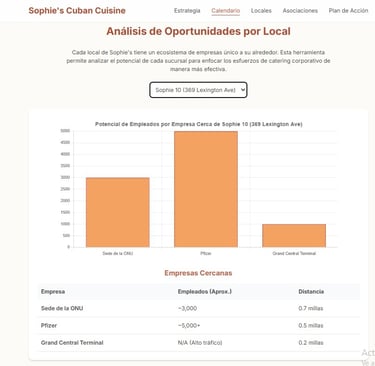Click the Grand Central Terminal axis label

294,253
